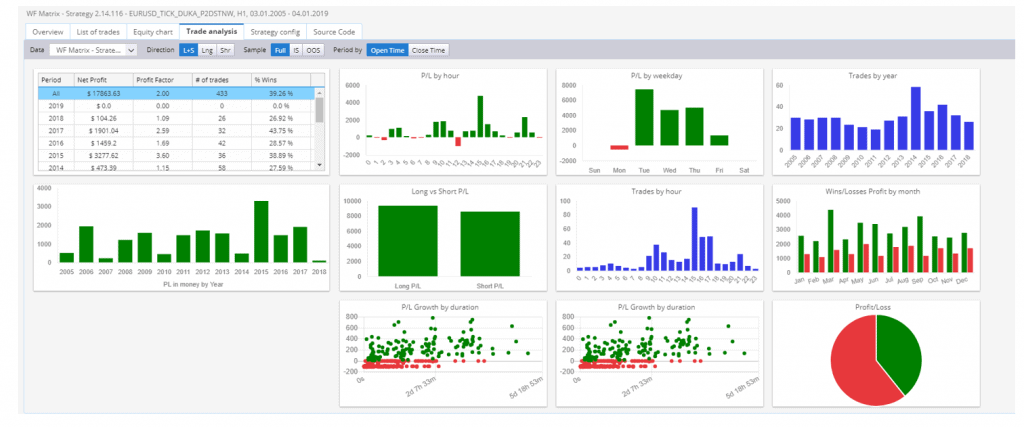Screen dimensions: 1024x427
Task: Sort by Profit Factor column header
Action: pos(163,80)
